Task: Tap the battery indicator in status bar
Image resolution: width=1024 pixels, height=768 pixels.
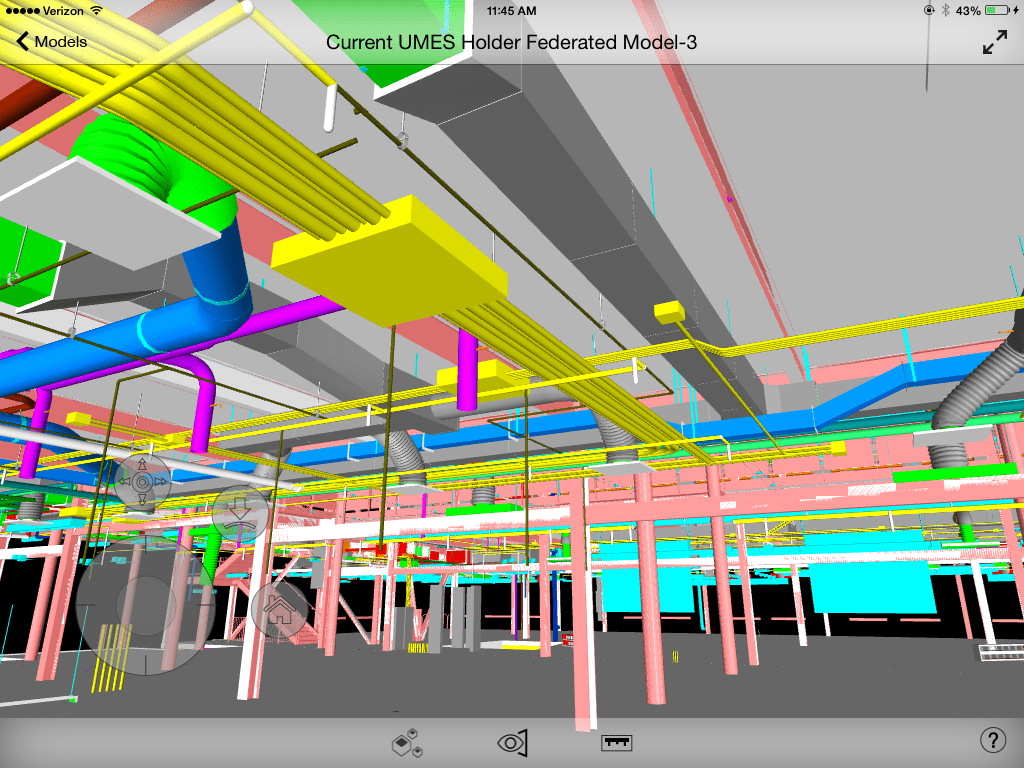Action: [x=997, y=11]
